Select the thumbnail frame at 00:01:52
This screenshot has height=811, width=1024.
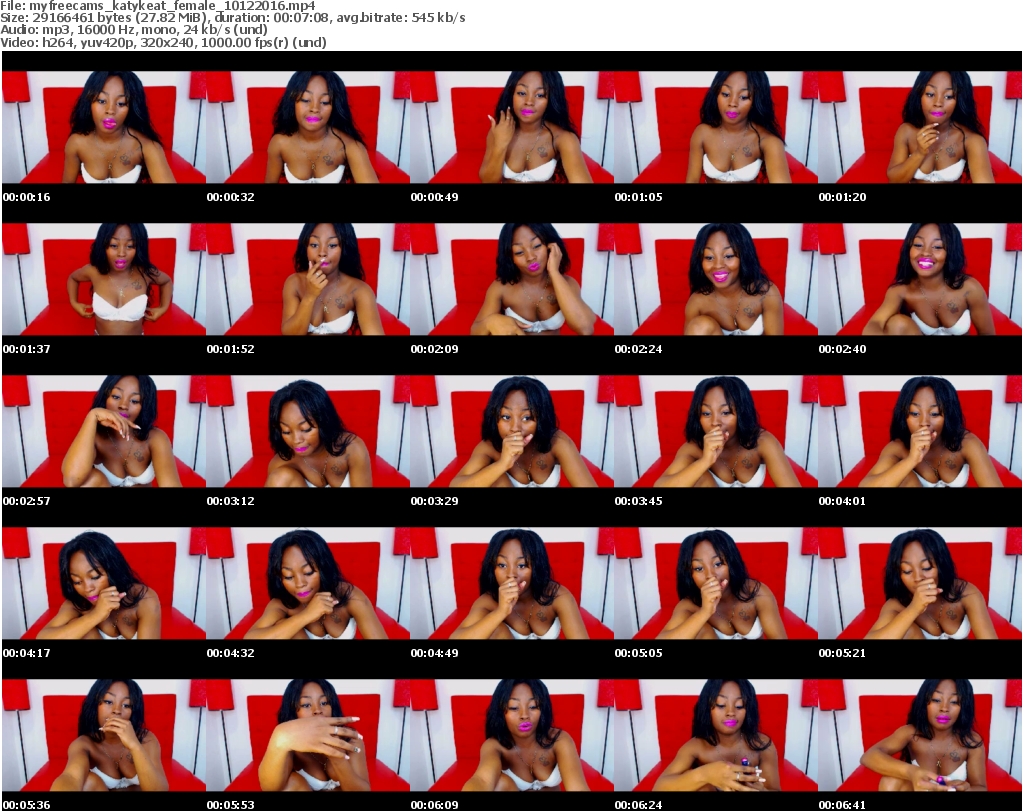(308, 279)
